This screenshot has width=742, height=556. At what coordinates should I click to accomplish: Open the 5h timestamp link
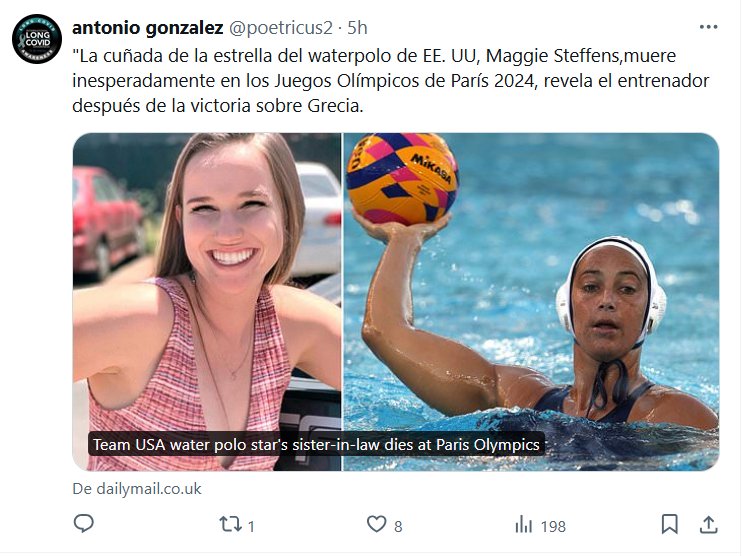click(x=357, y=27)
